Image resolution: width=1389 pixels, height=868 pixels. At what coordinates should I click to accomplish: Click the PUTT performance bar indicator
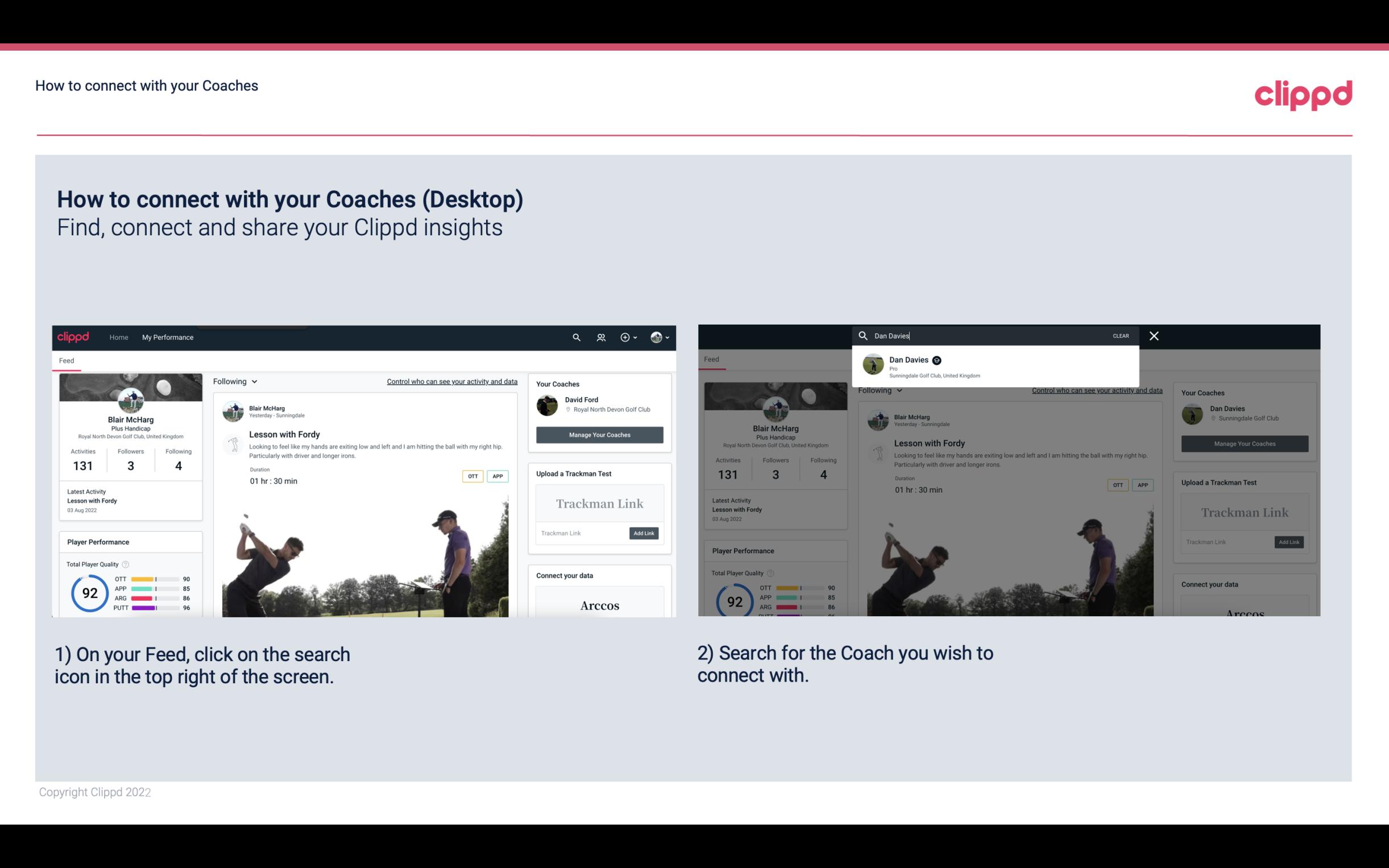tap(154, 608)
